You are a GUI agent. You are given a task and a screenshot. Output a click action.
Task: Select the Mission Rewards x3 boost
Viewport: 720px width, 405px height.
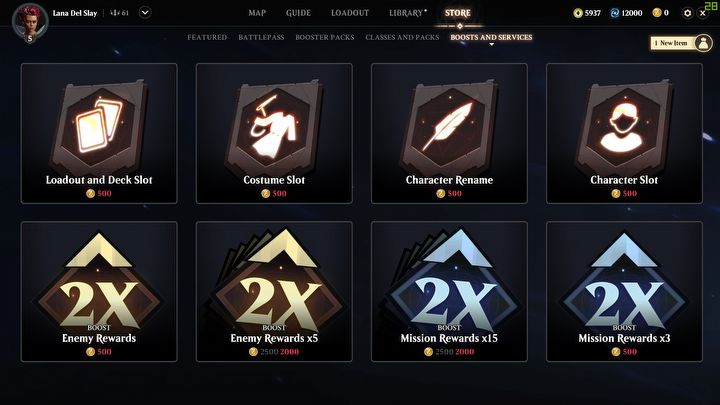[624, 292]
